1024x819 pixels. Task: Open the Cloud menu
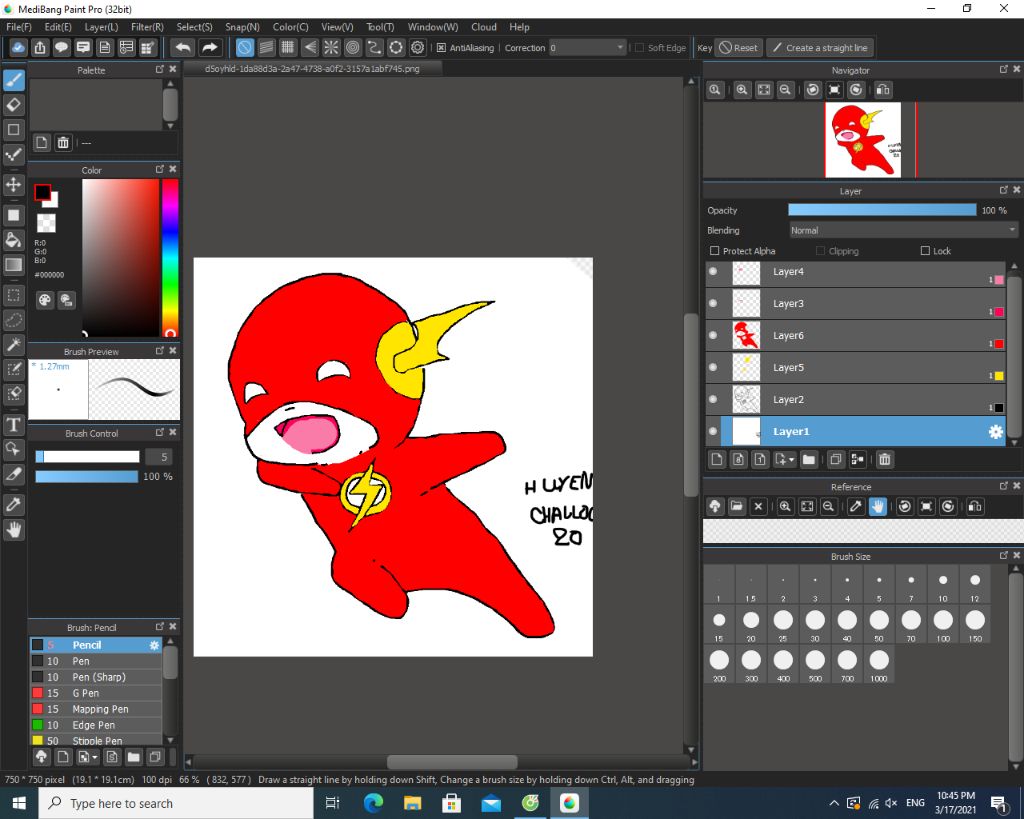pos(484,27)
